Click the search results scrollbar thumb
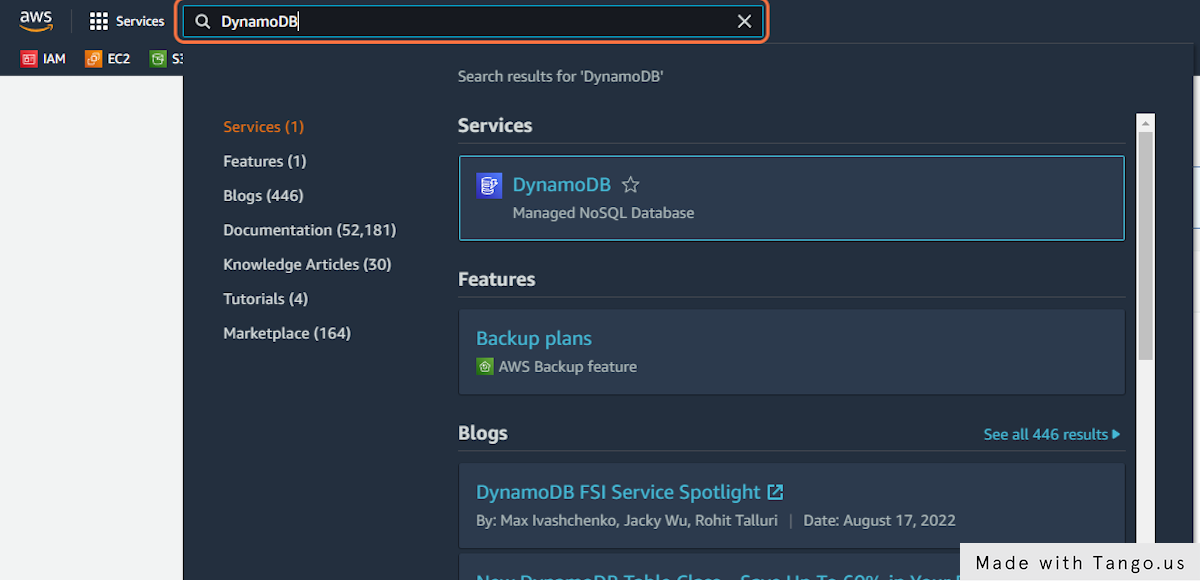Image resolution: width=1200 pixels, height=581 pixels. coord(1146,245)
